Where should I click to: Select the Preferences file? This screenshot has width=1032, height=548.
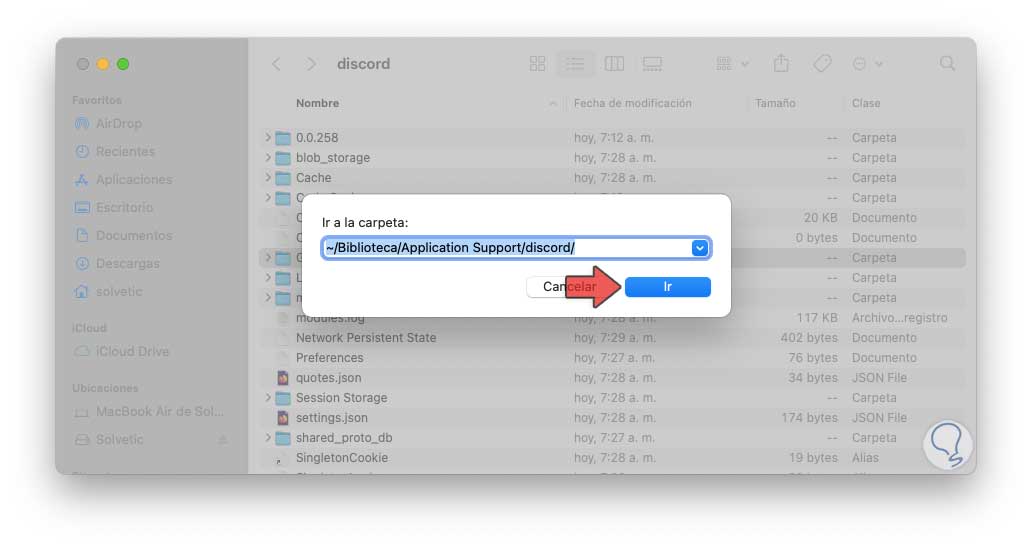click(x=613, y=358)
